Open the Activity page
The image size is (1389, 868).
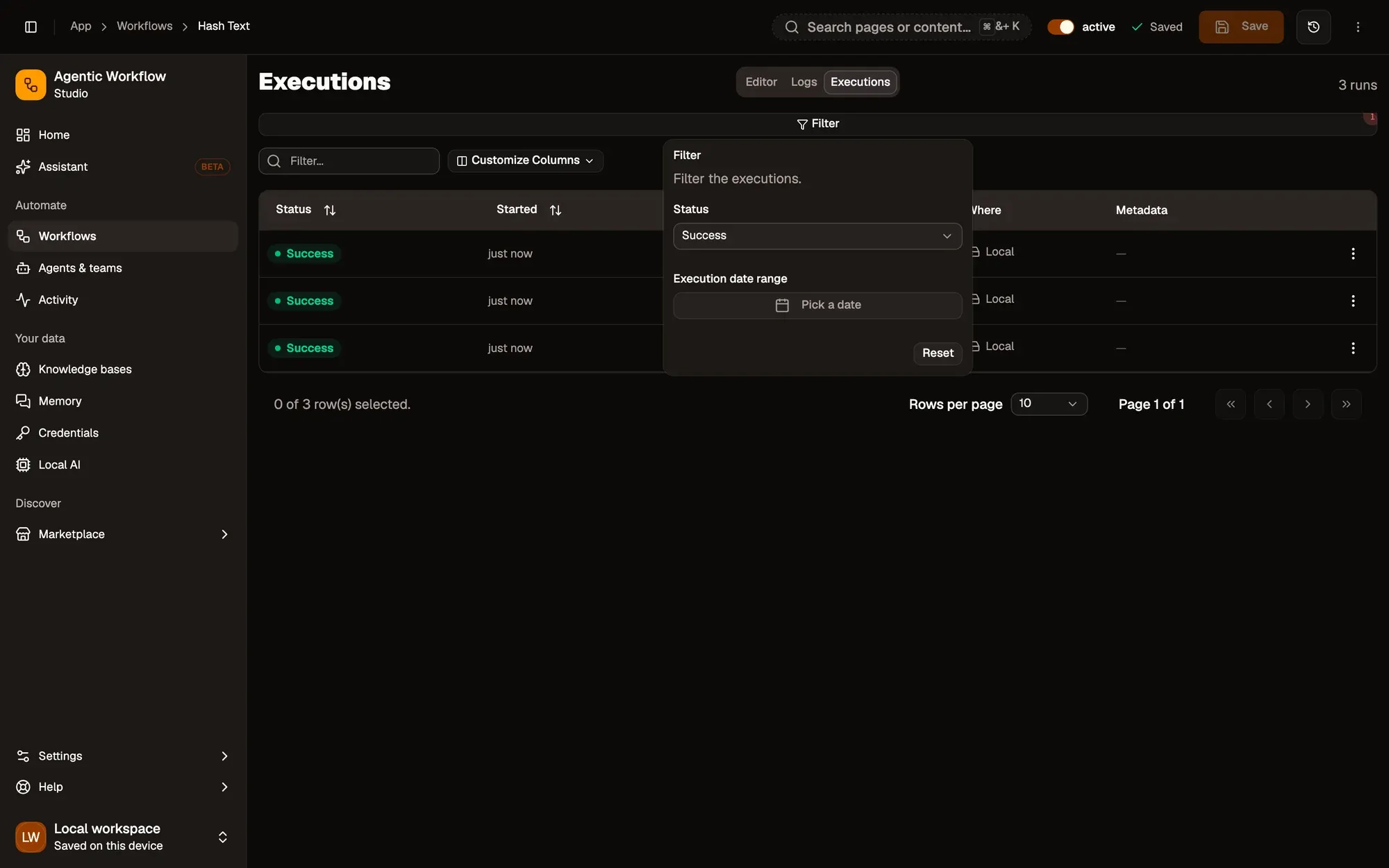(x=123, y=300)
